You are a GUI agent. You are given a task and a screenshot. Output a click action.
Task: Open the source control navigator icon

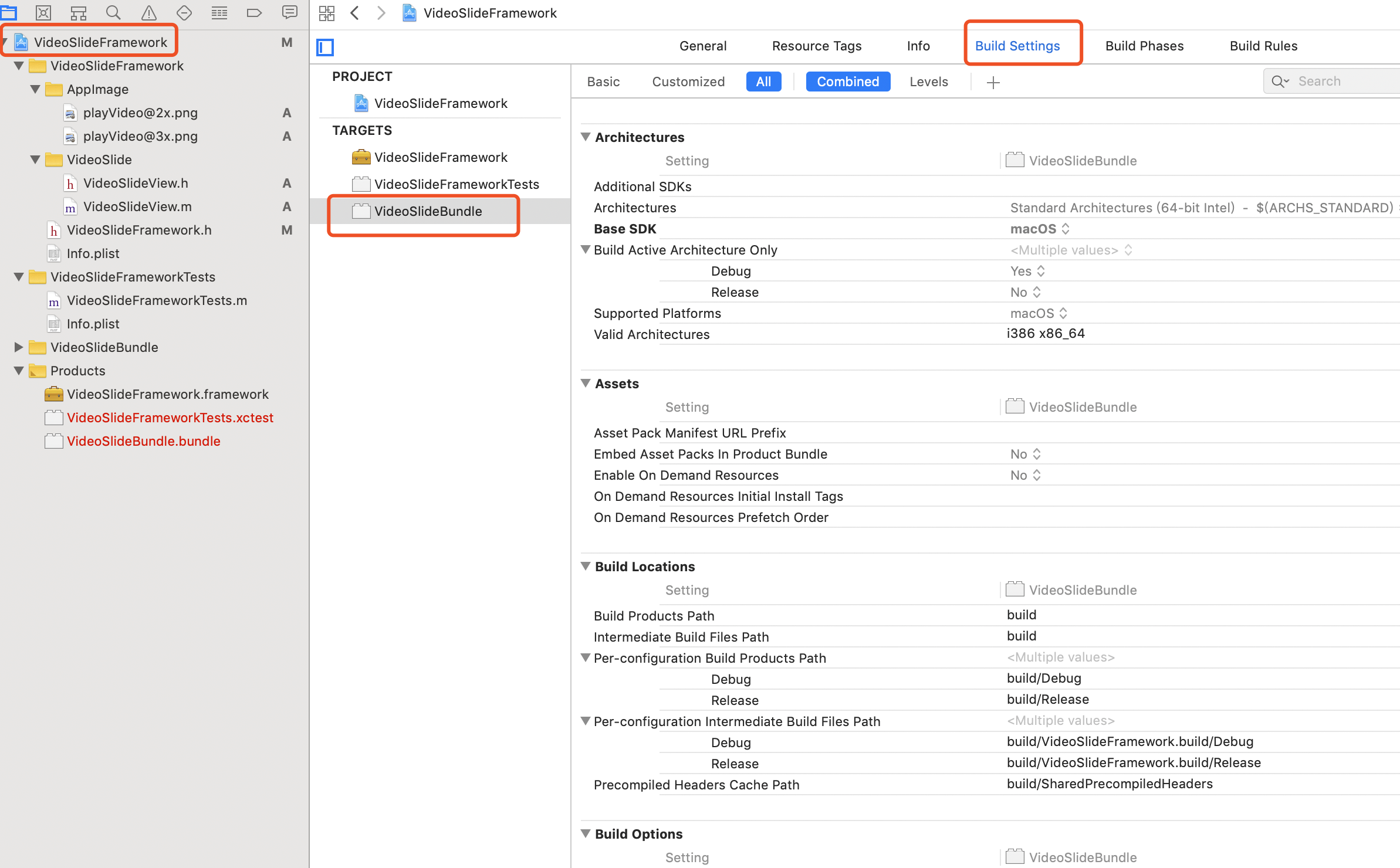click(x=43, y=12)
